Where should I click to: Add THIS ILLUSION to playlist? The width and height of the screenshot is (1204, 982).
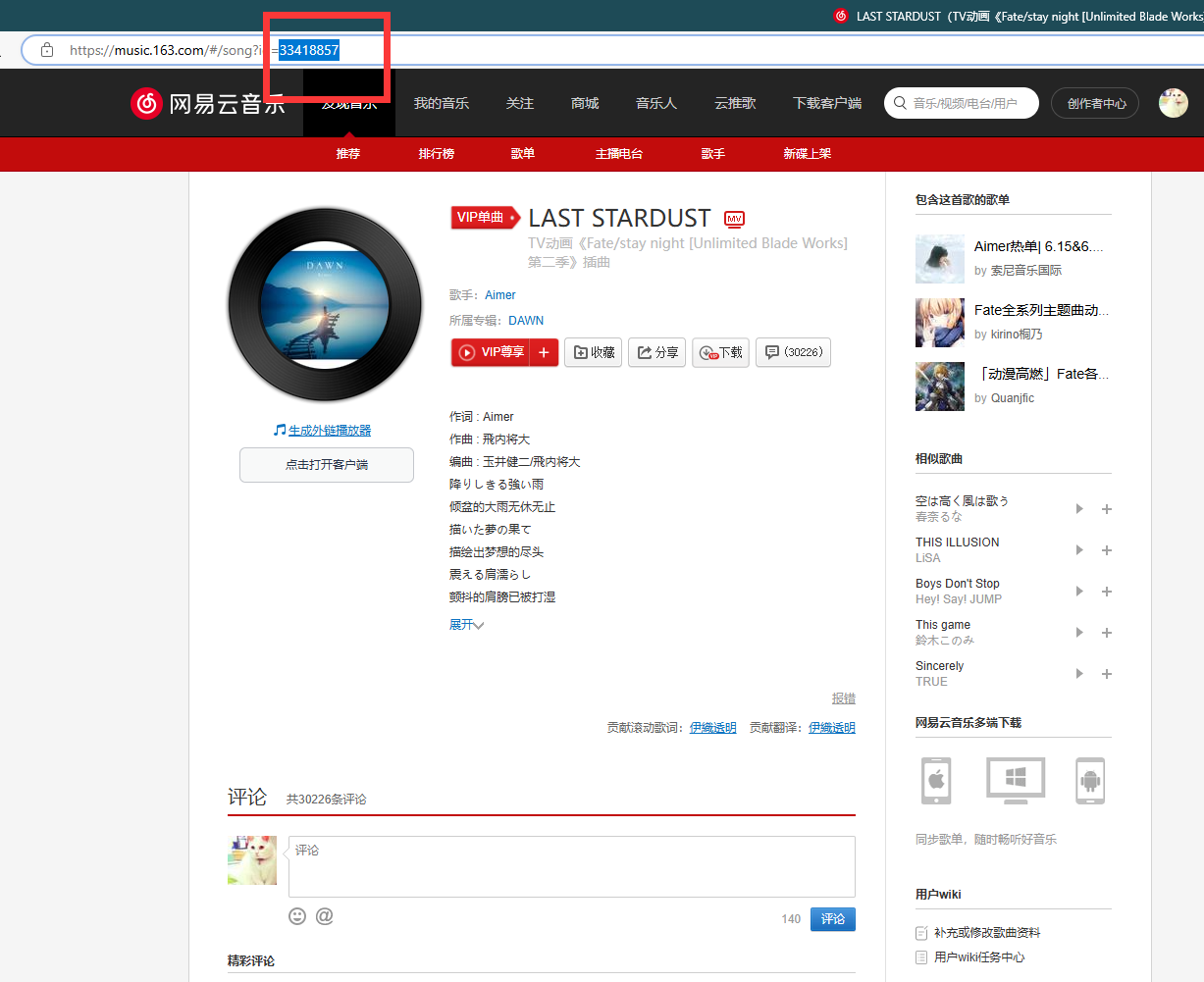coord(1107,550)
